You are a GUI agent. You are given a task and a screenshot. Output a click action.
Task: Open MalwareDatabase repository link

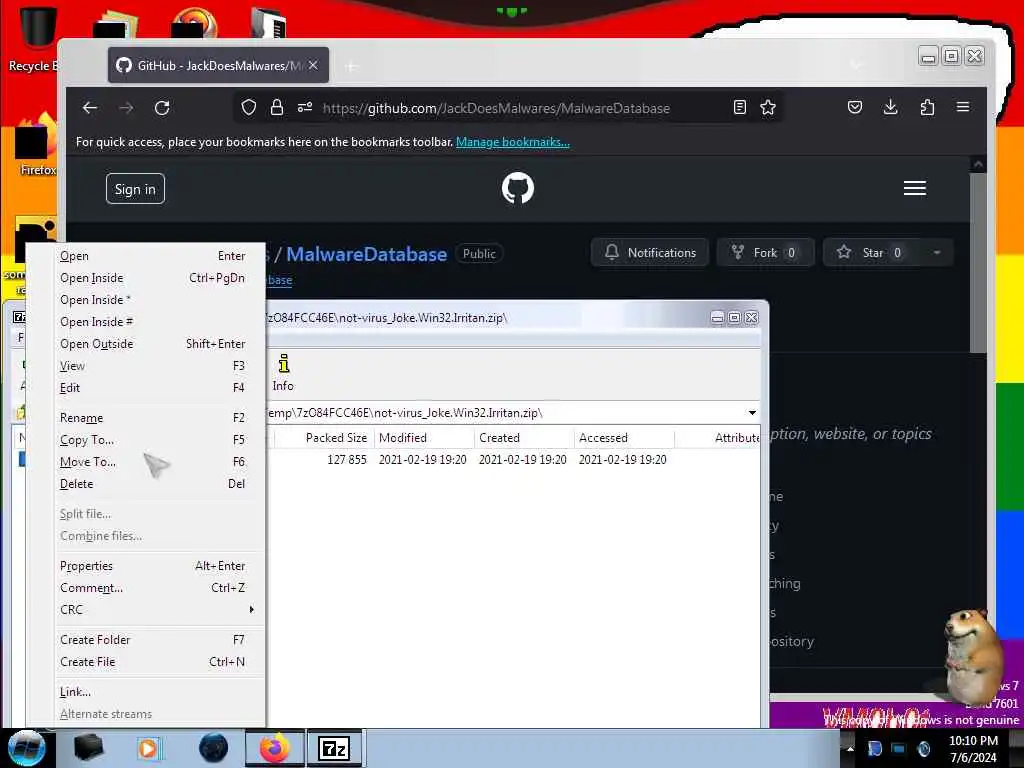tap(366, 254)
